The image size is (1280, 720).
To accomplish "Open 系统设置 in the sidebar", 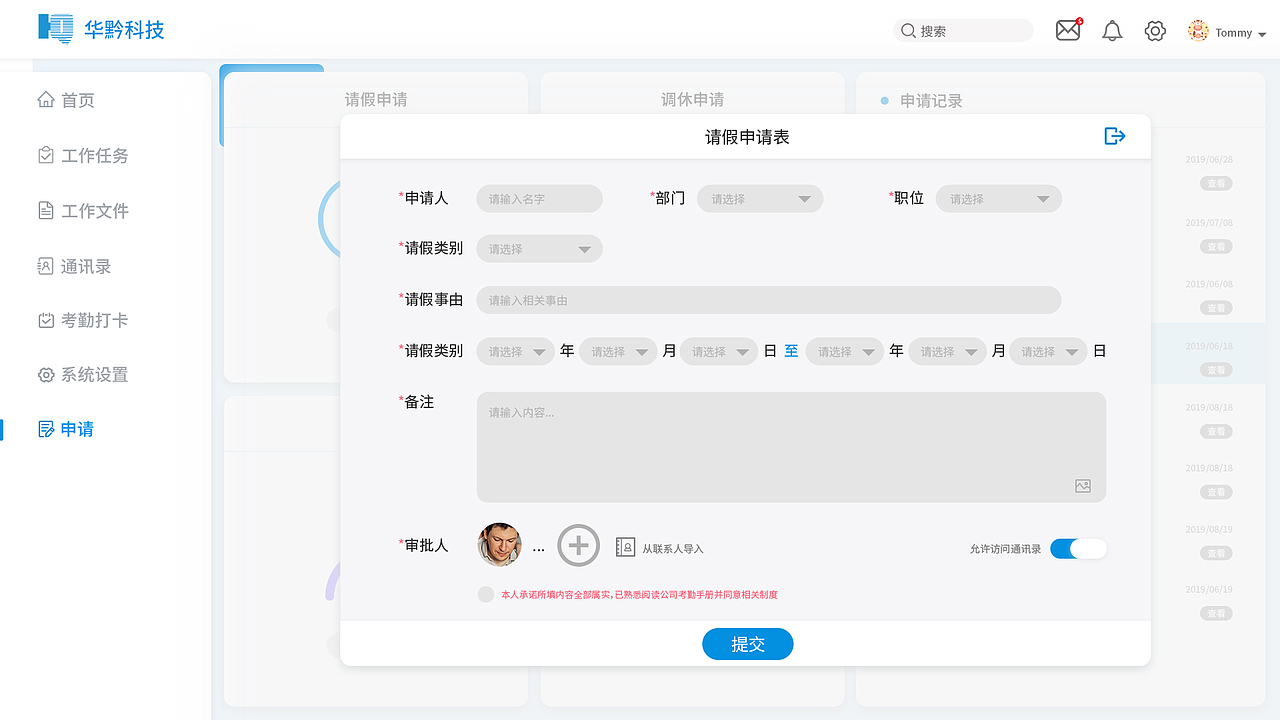I will [83, 375].
